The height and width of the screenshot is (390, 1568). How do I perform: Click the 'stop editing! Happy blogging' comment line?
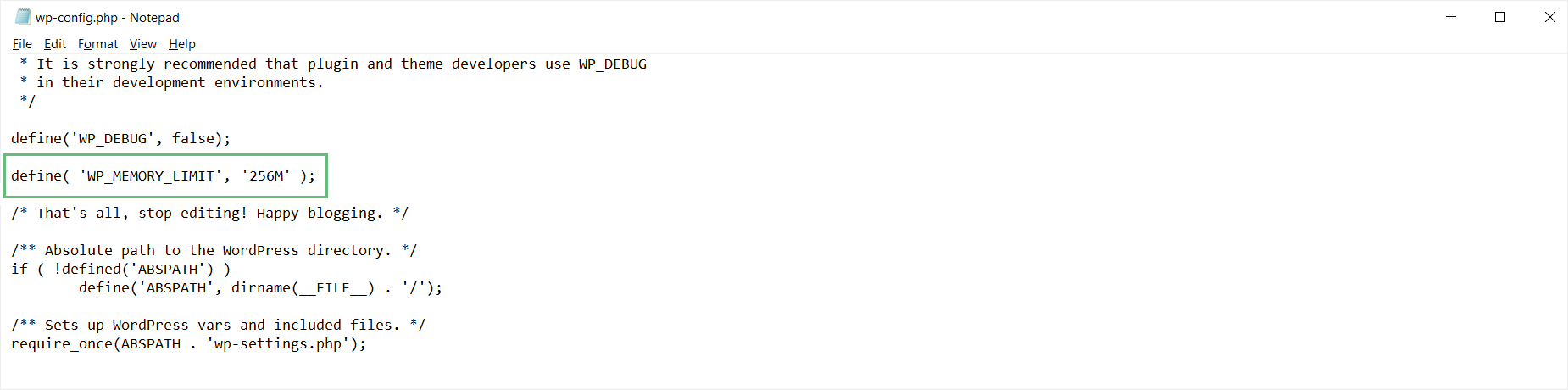click(209, 213)
